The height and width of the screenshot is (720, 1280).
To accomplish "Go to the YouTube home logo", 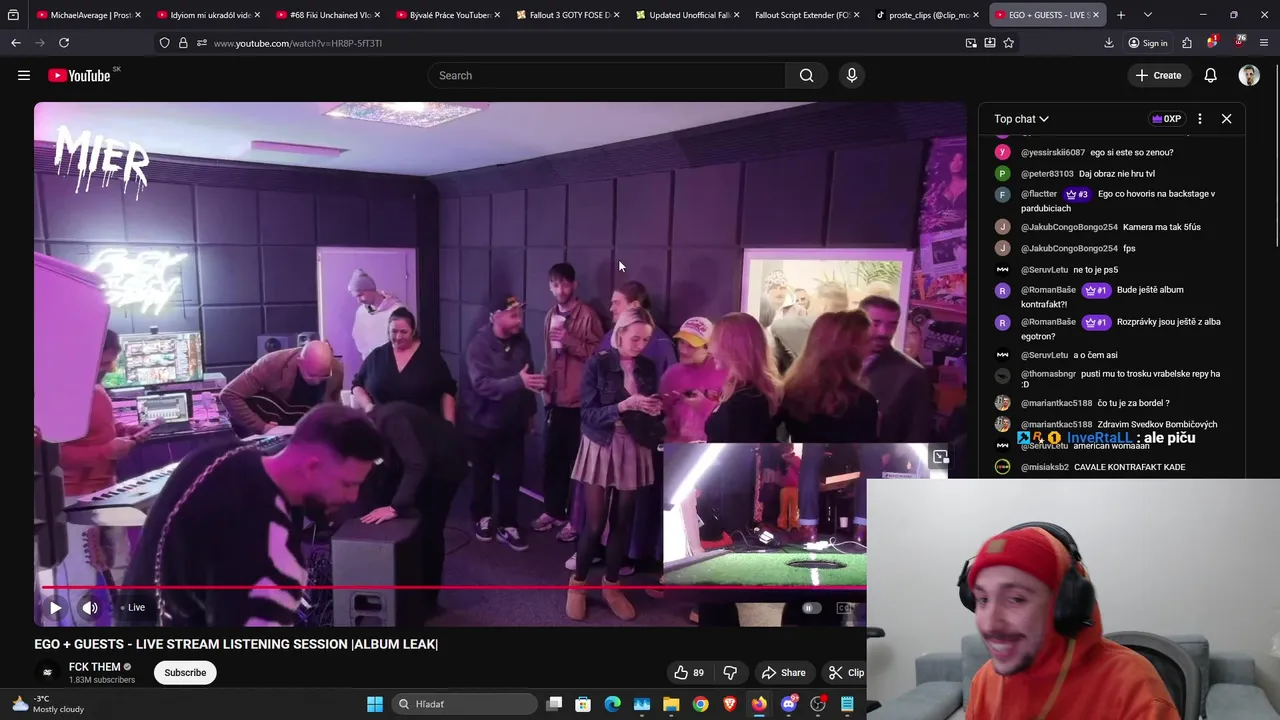I will point(79,75).
